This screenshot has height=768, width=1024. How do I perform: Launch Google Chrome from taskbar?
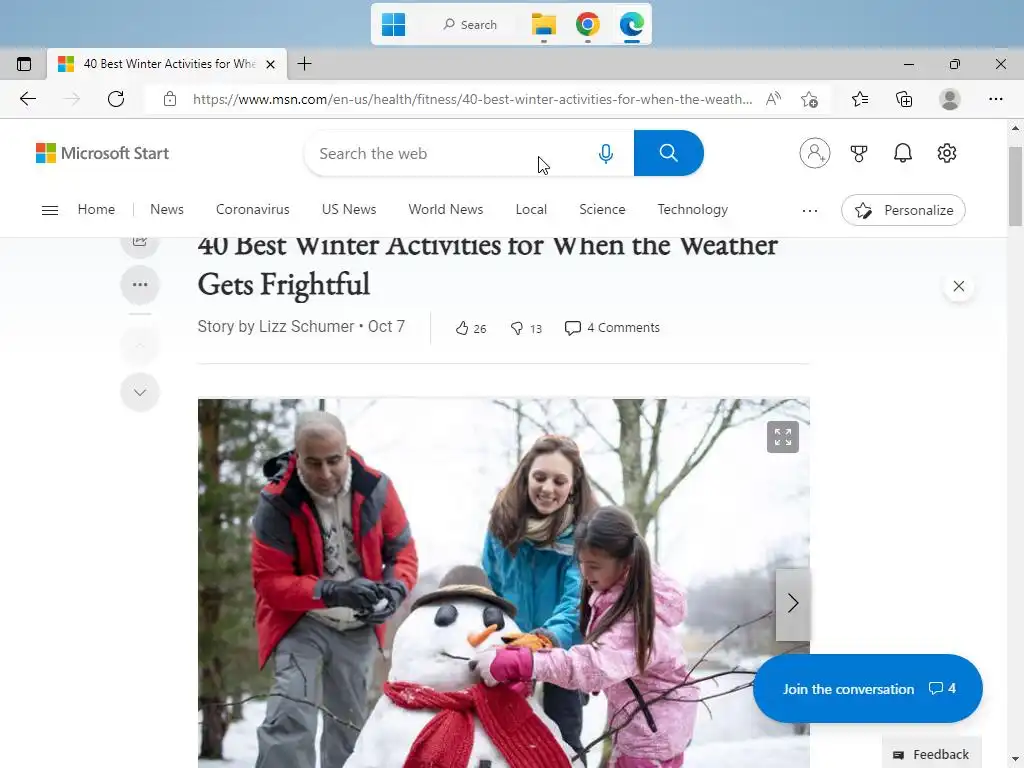588,24
